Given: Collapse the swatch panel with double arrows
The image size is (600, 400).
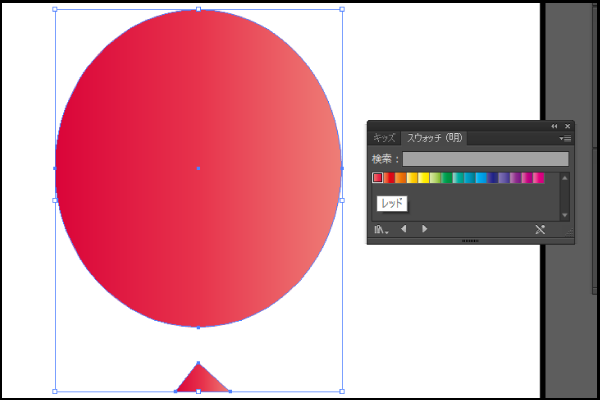Looking at the screenshot, I should click(x=554, y=126).
